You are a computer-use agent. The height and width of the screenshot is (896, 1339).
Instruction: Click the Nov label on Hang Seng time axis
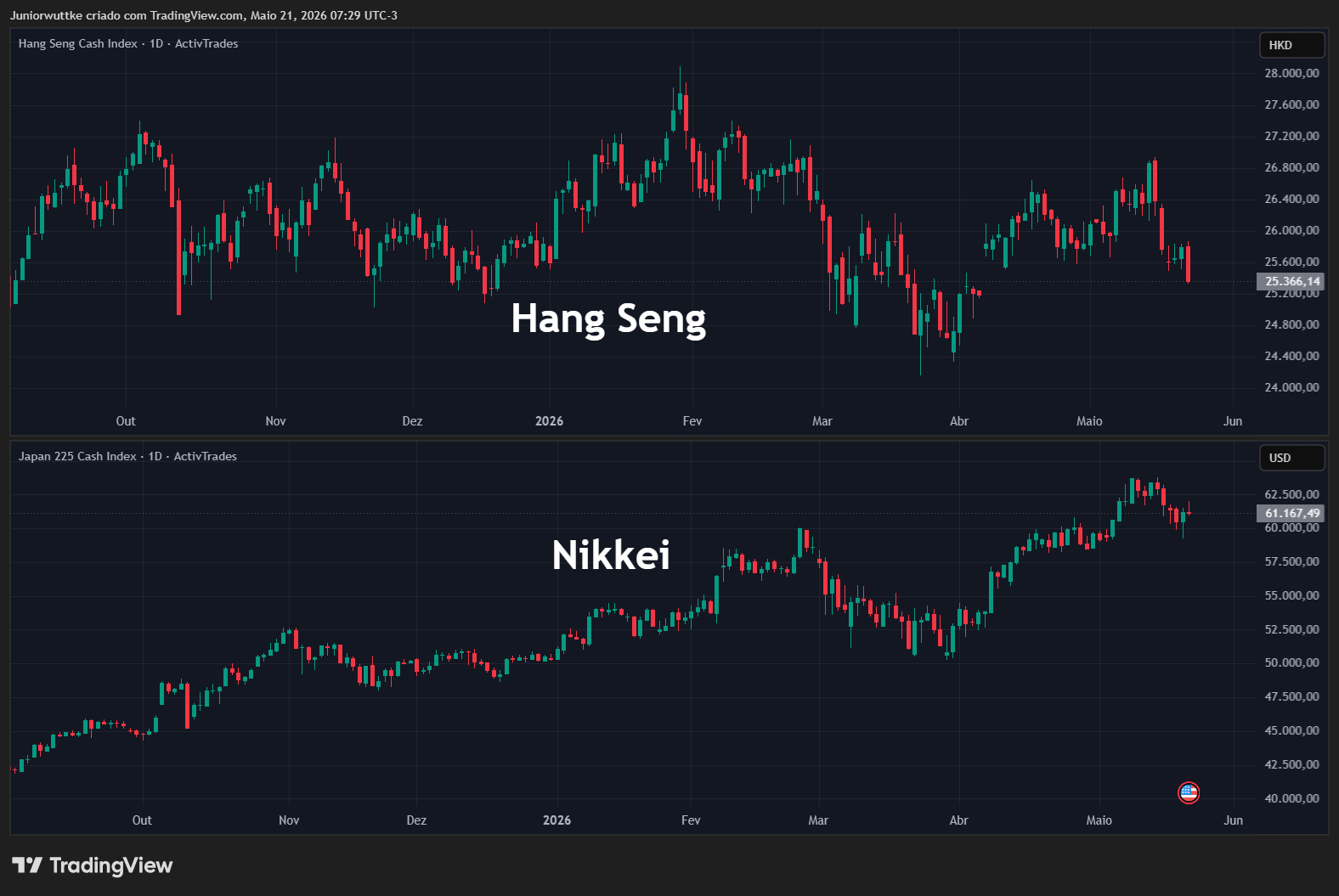pos(275,421)
